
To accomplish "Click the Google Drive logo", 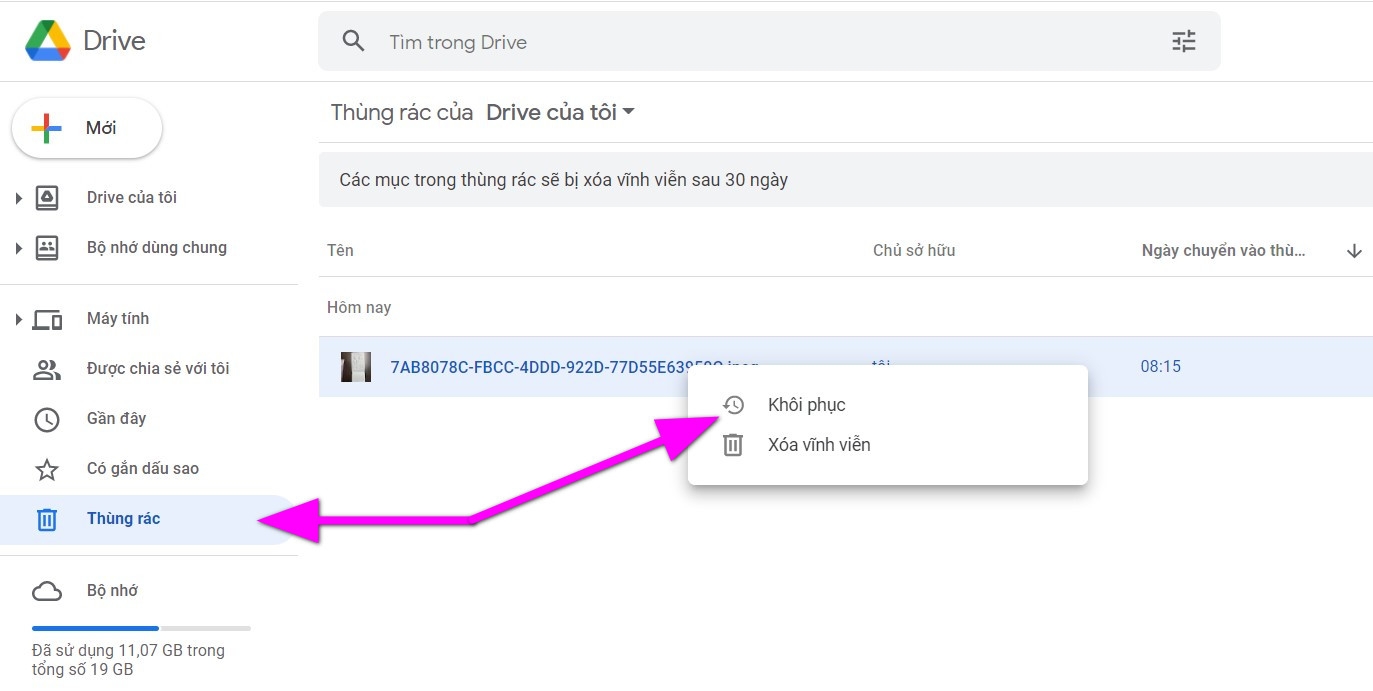I will coord(45,40).
